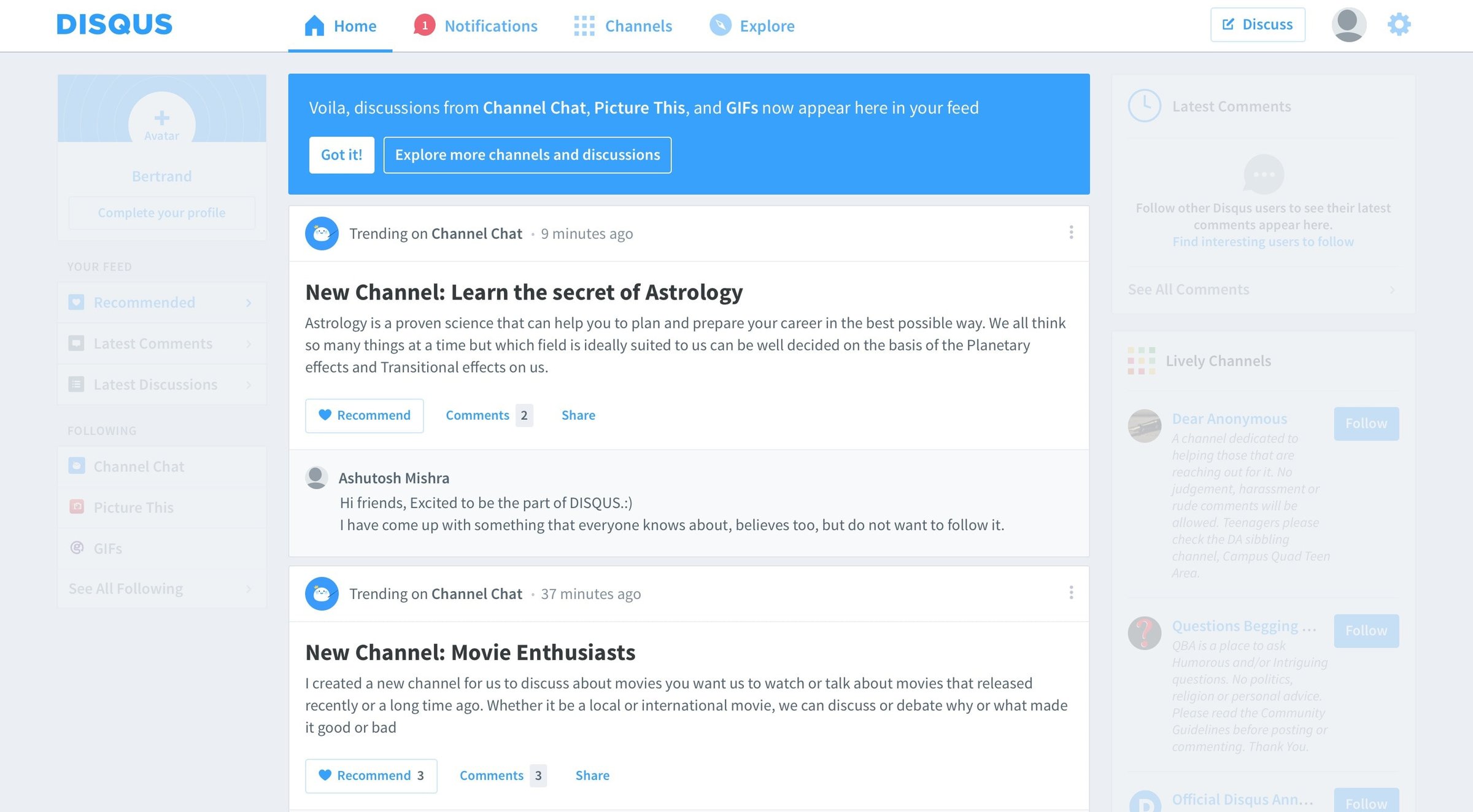This screenshot has height=812, width=1473.
Task: Share the Movie Enthusiasts post
Action: pos(592,776)
